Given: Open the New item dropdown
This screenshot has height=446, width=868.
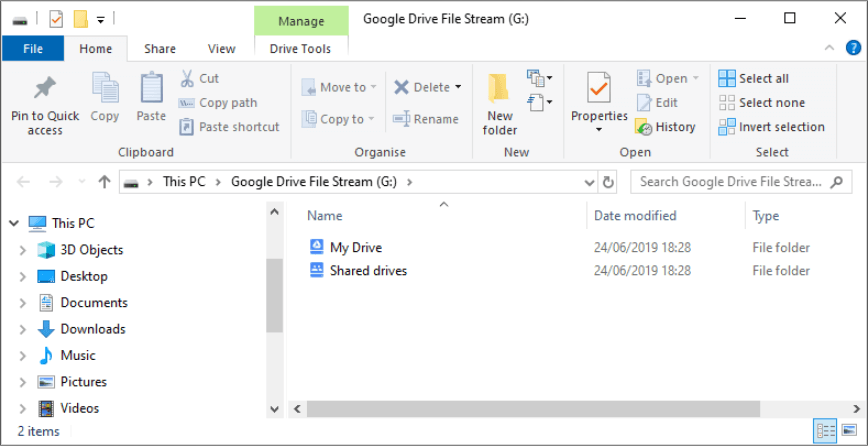Looking at the screenshot, I should coord(540,79).
